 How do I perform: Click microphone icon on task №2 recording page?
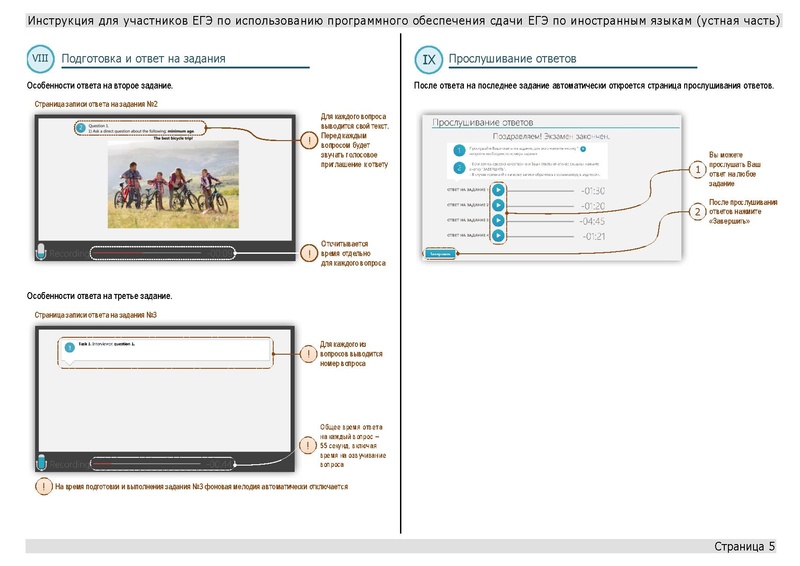[x=42, y=253]
